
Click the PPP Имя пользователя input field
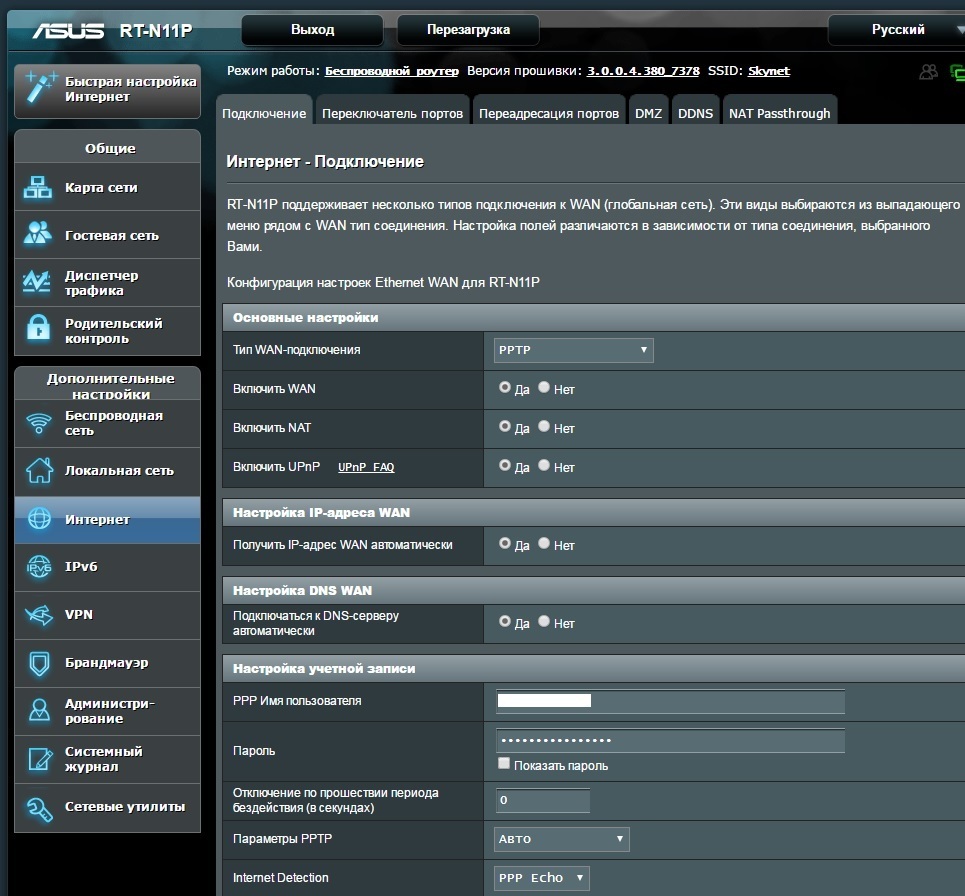(670, 701)
